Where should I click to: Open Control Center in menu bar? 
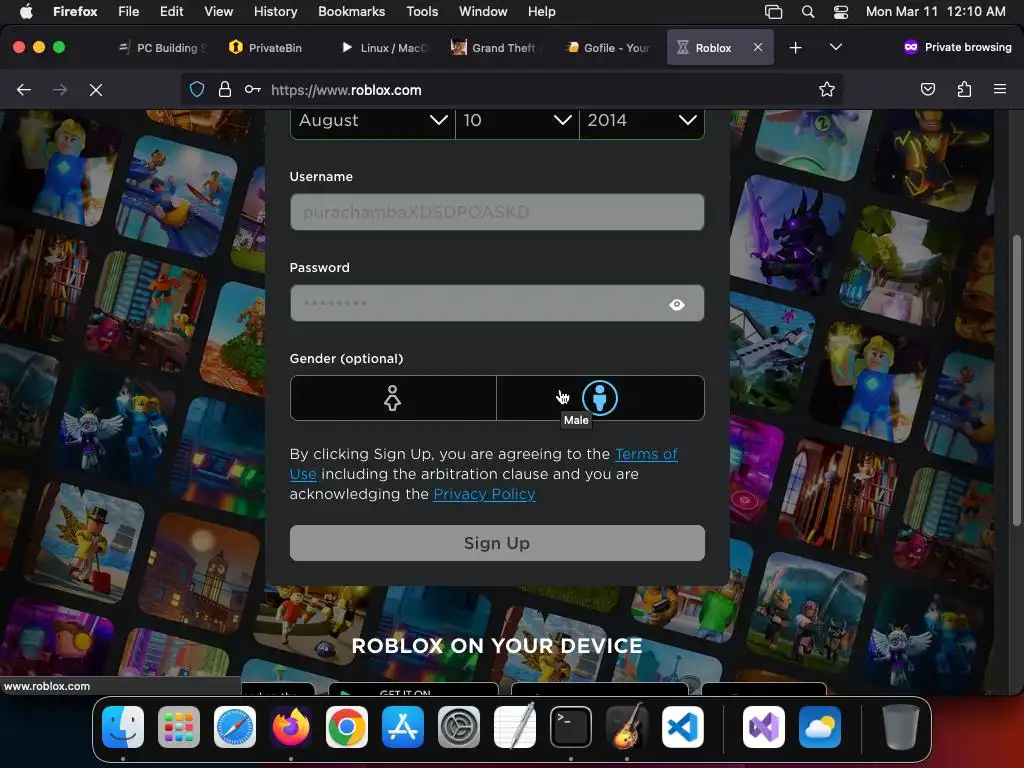click(840, 11)
